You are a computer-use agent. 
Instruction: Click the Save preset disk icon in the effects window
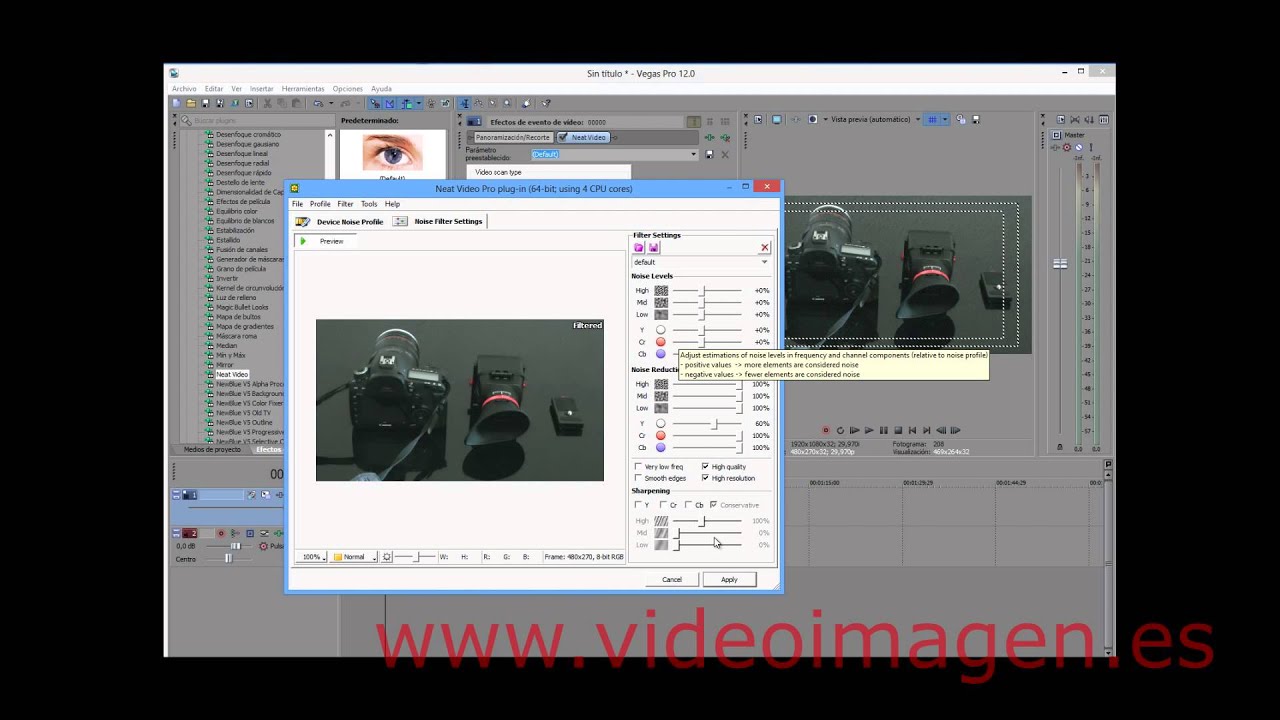tap(709, 154)
